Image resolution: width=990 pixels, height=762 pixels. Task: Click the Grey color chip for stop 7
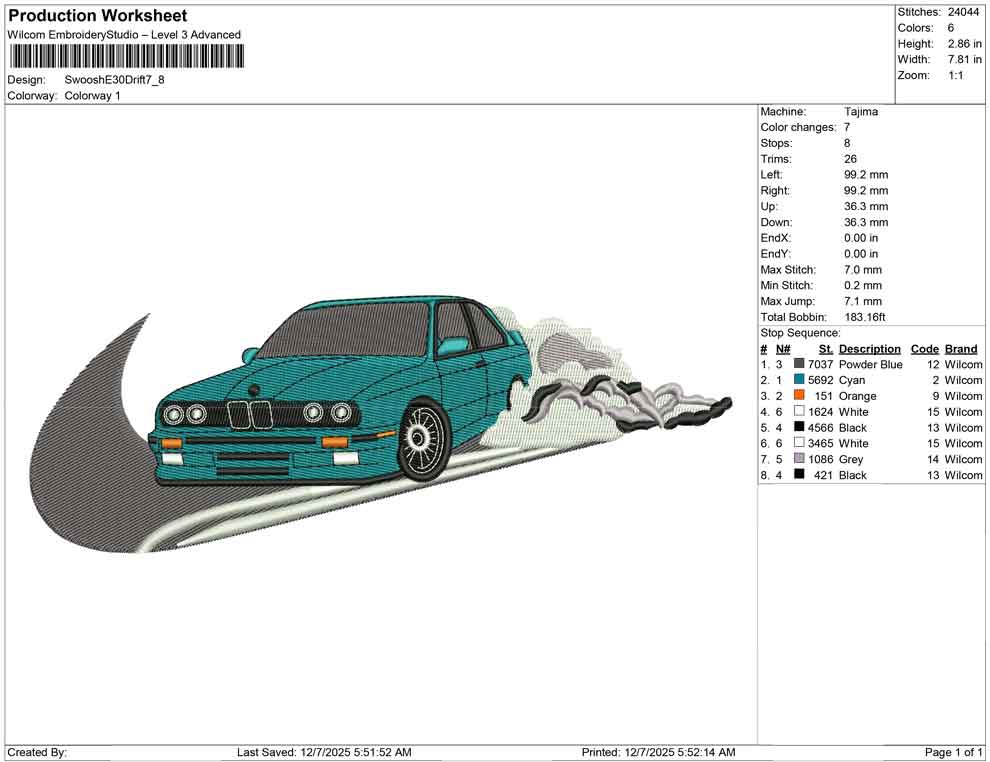pyautogui.click(x=798, y=459)
